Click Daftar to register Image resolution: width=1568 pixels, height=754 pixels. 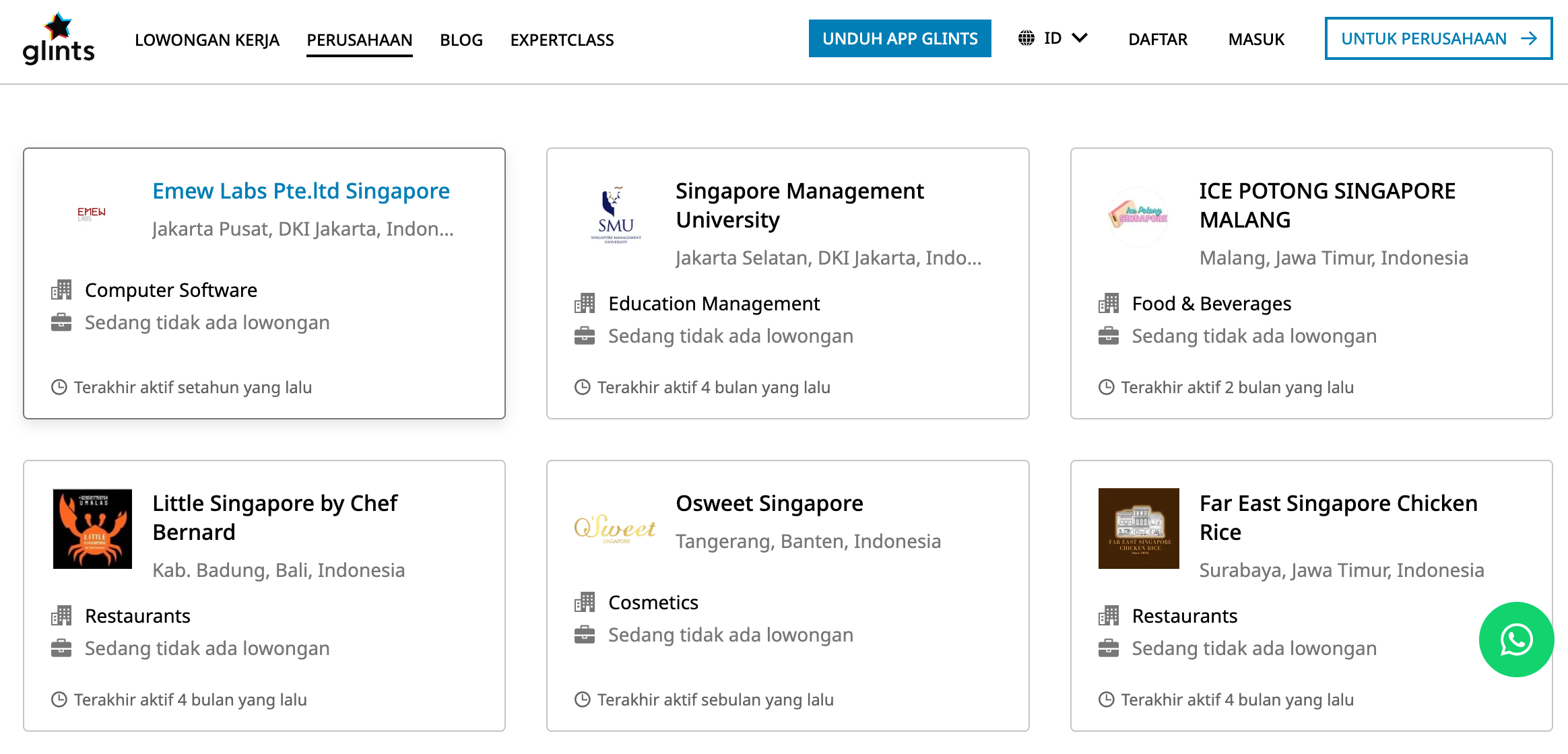tap(1158, 39)
